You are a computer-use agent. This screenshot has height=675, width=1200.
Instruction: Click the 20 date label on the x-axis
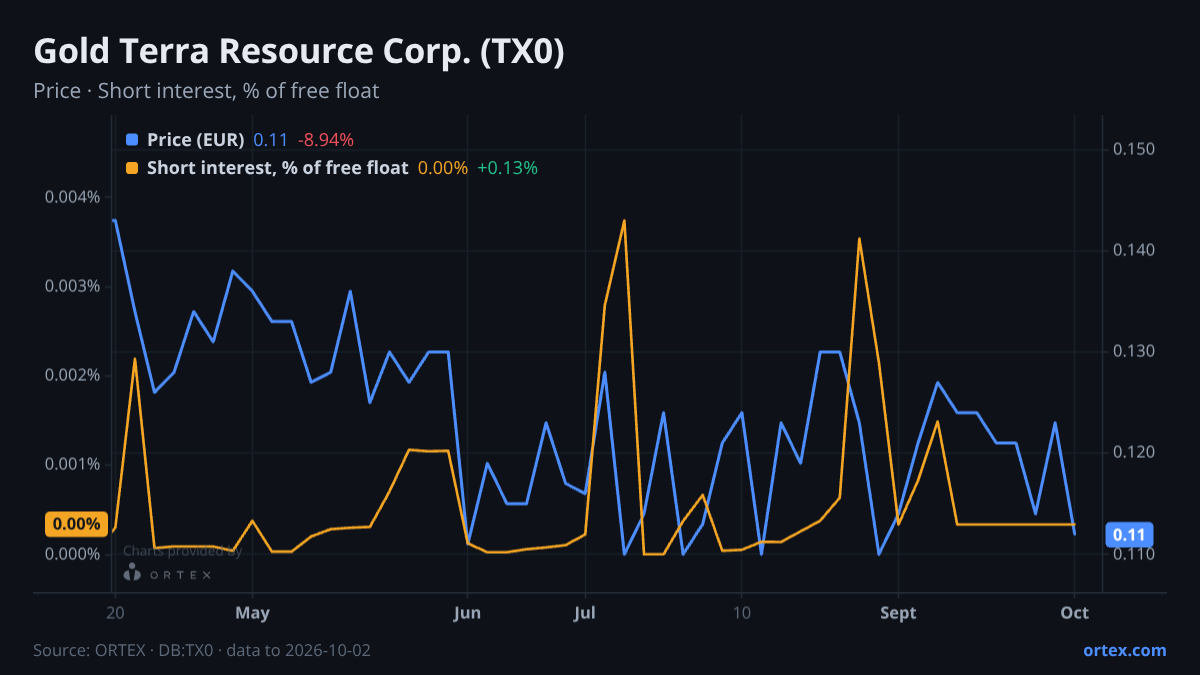[x=114, y=613]
